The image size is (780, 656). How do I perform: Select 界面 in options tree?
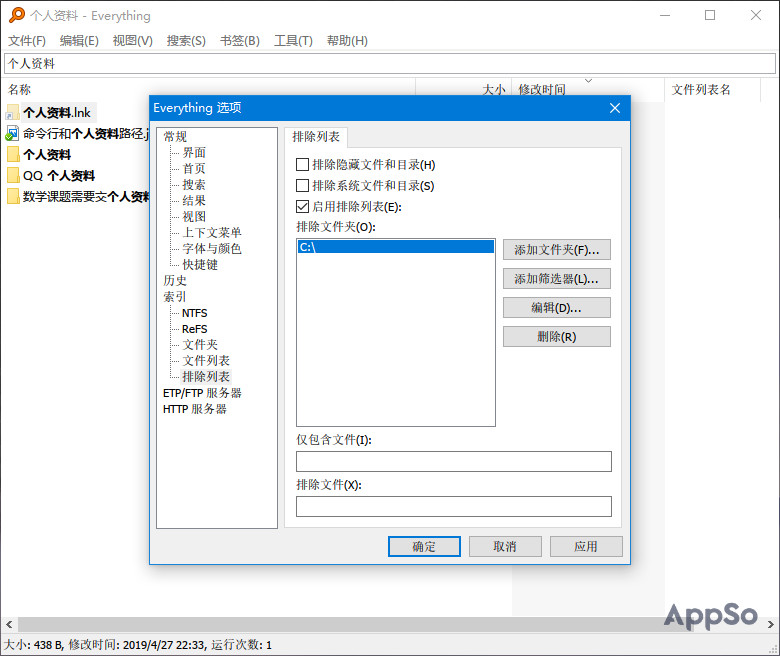194,152
